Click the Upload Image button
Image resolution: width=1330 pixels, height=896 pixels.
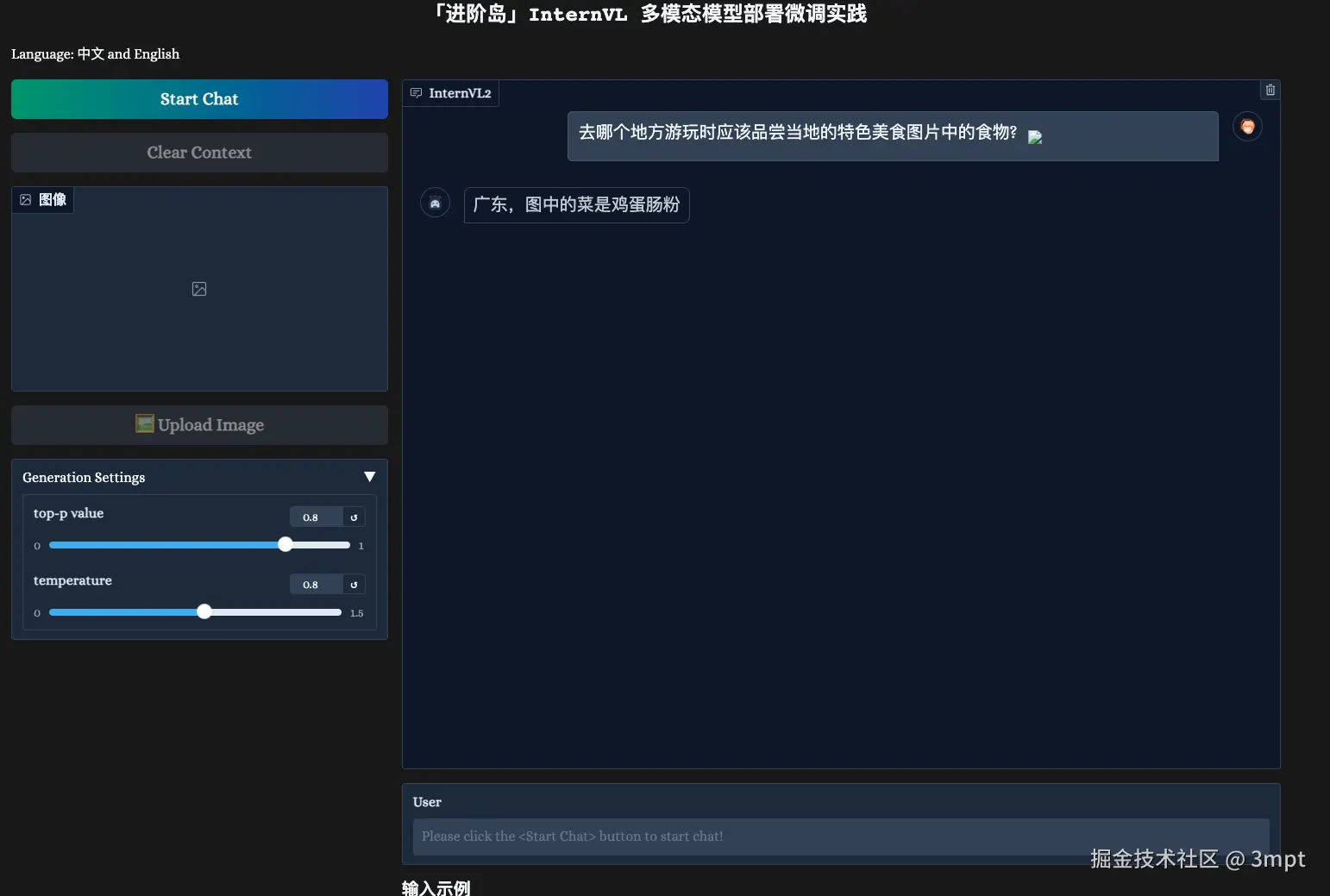[x=199, y=425]
